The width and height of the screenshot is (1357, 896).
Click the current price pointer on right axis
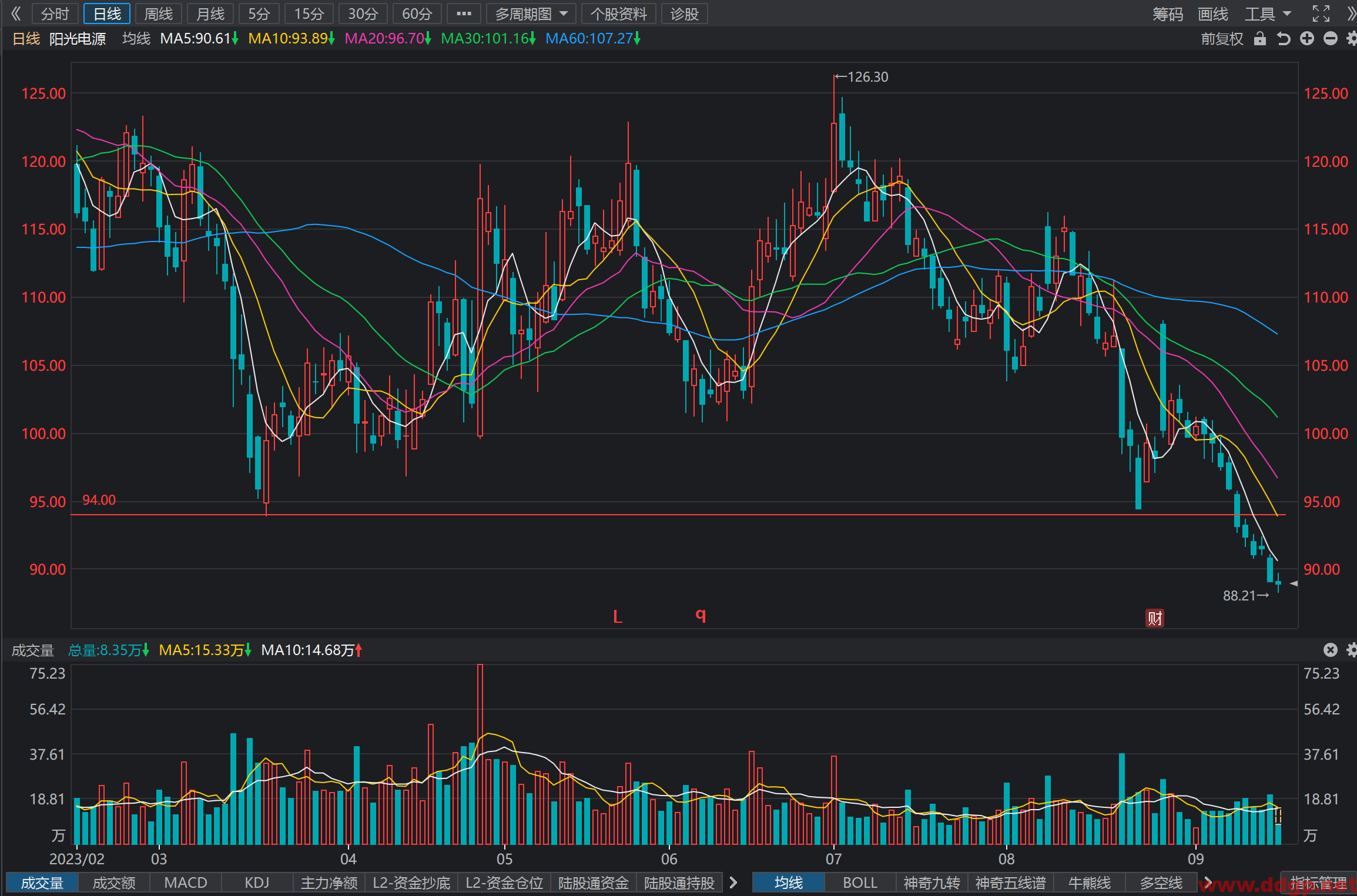pos(1294,583)
